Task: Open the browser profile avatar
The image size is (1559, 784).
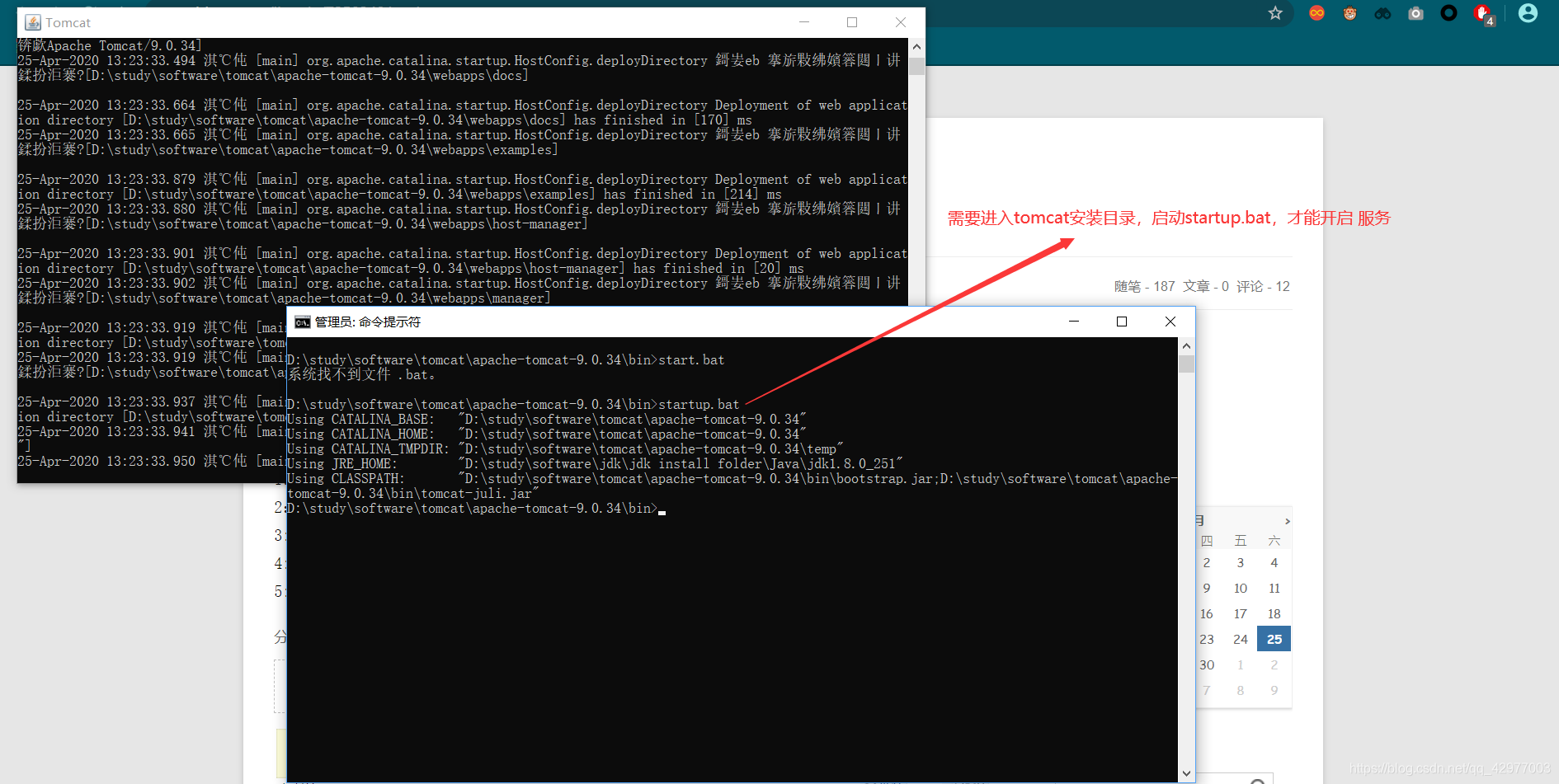Action: 1528,13
